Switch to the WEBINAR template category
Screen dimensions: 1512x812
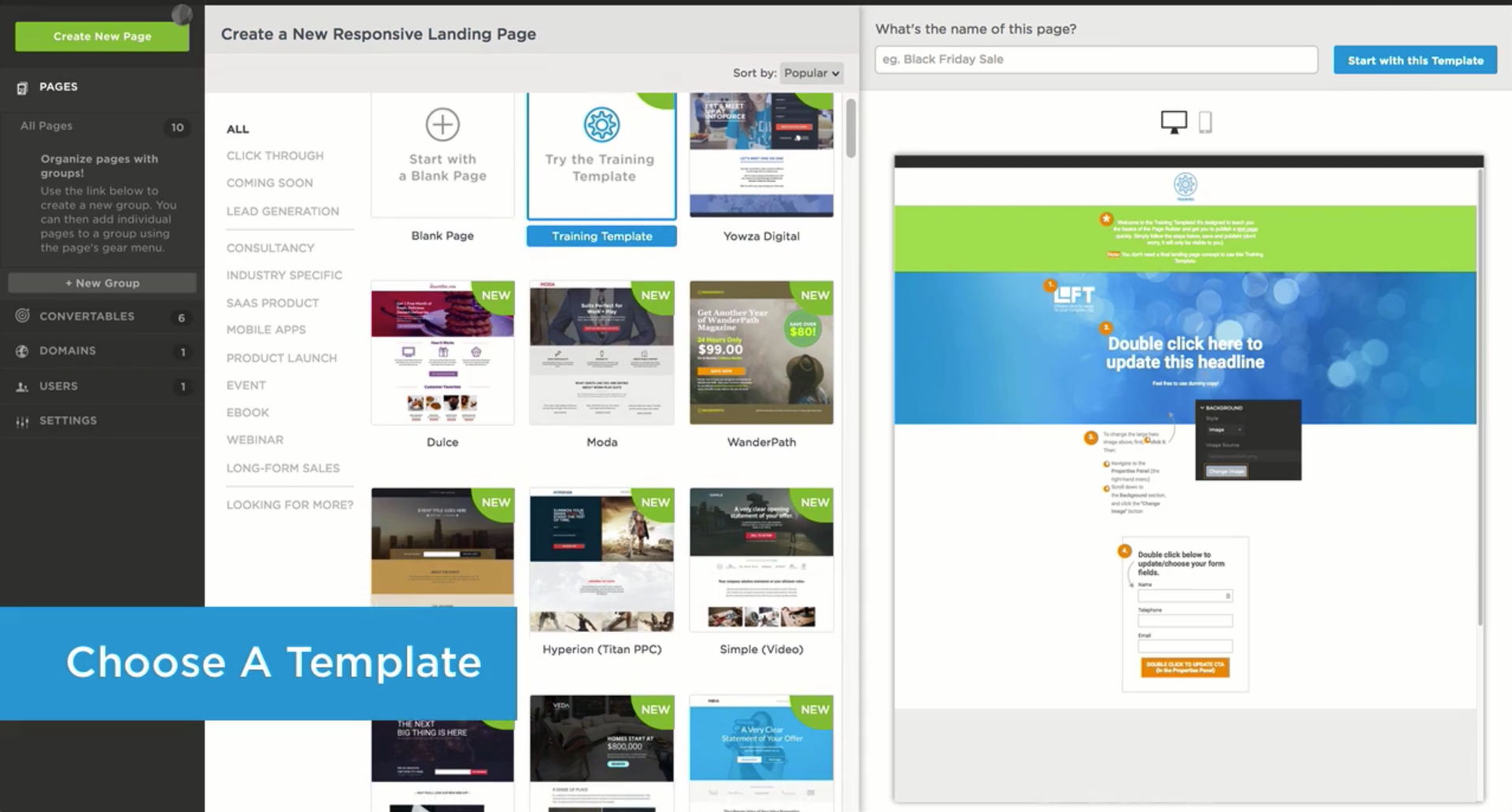tap(254, 440)
